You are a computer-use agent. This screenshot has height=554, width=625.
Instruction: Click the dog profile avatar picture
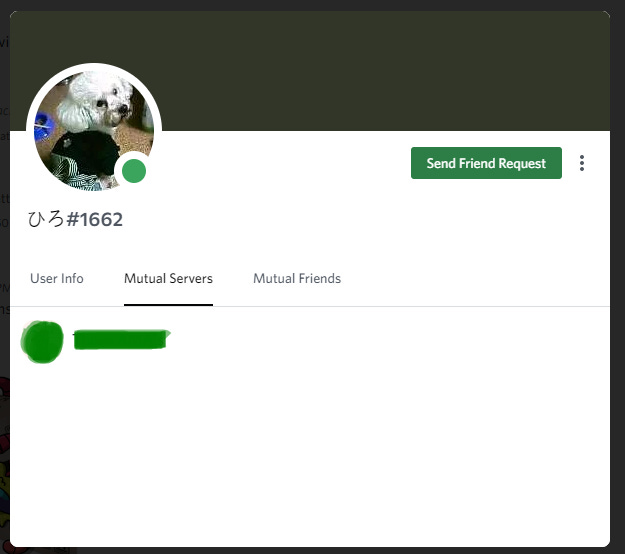click(x=94, y=131)
